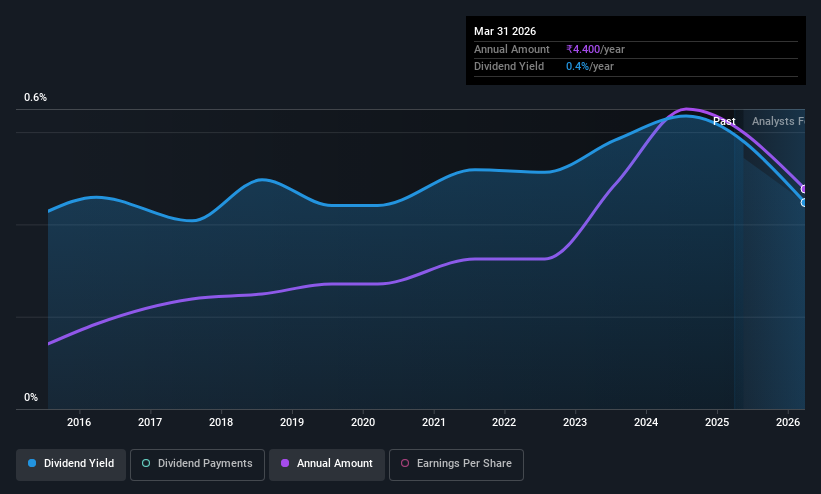Click the purple Annual Amount legend dot
This screenshot has height=494, width=821.
[285, 463]
